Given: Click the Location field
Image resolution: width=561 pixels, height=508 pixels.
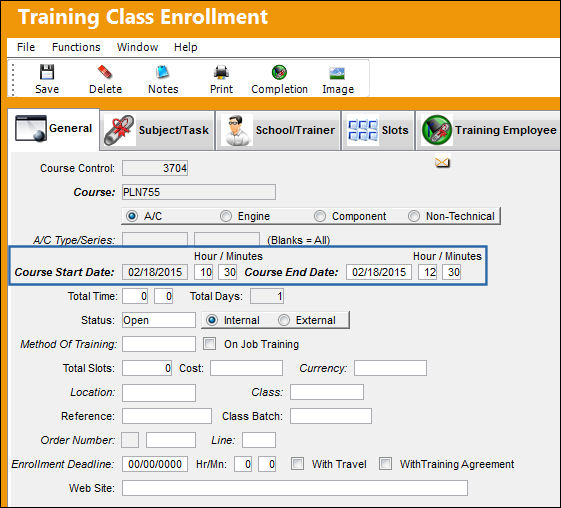Looking at the screenshot, I should point(159,393).
